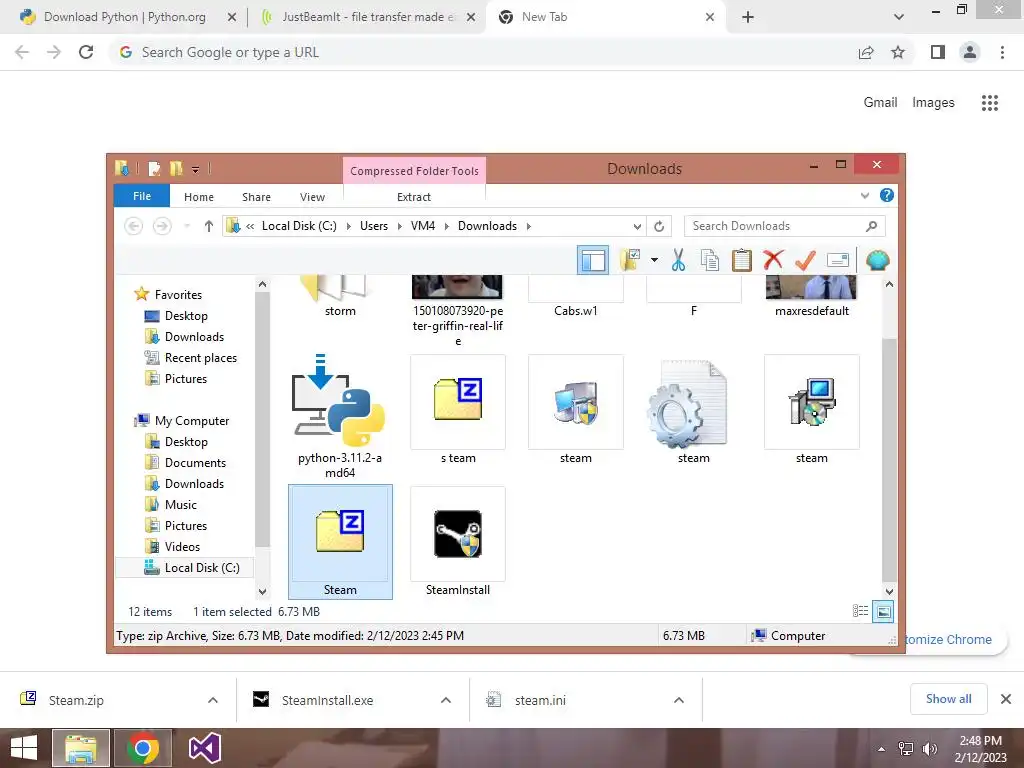Click Show all downloads button
Image resolution: width=1024 pixels, height=768 pixels.
point(948,699)
